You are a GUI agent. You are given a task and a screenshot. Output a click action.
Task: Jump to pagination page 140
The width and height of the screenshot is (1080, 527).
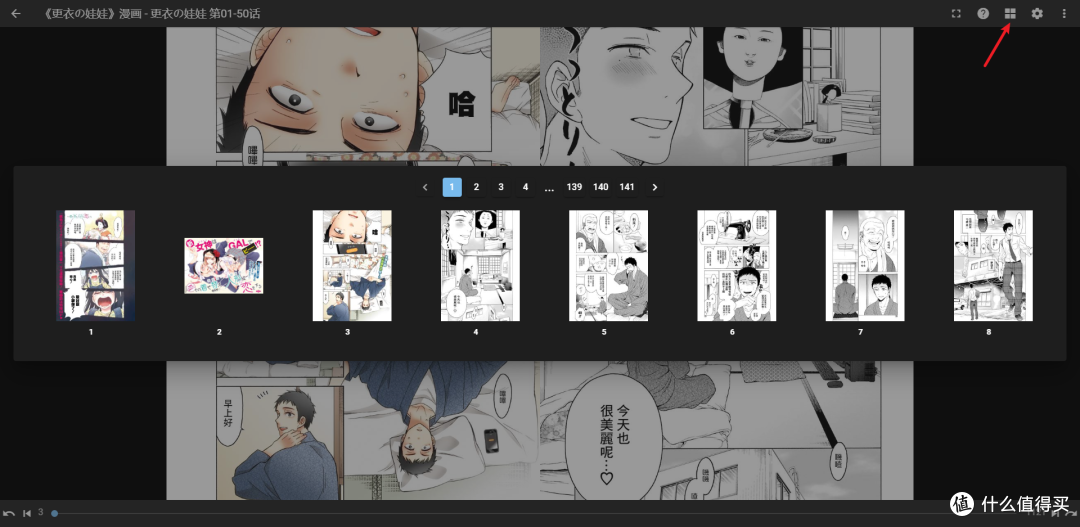601,187
